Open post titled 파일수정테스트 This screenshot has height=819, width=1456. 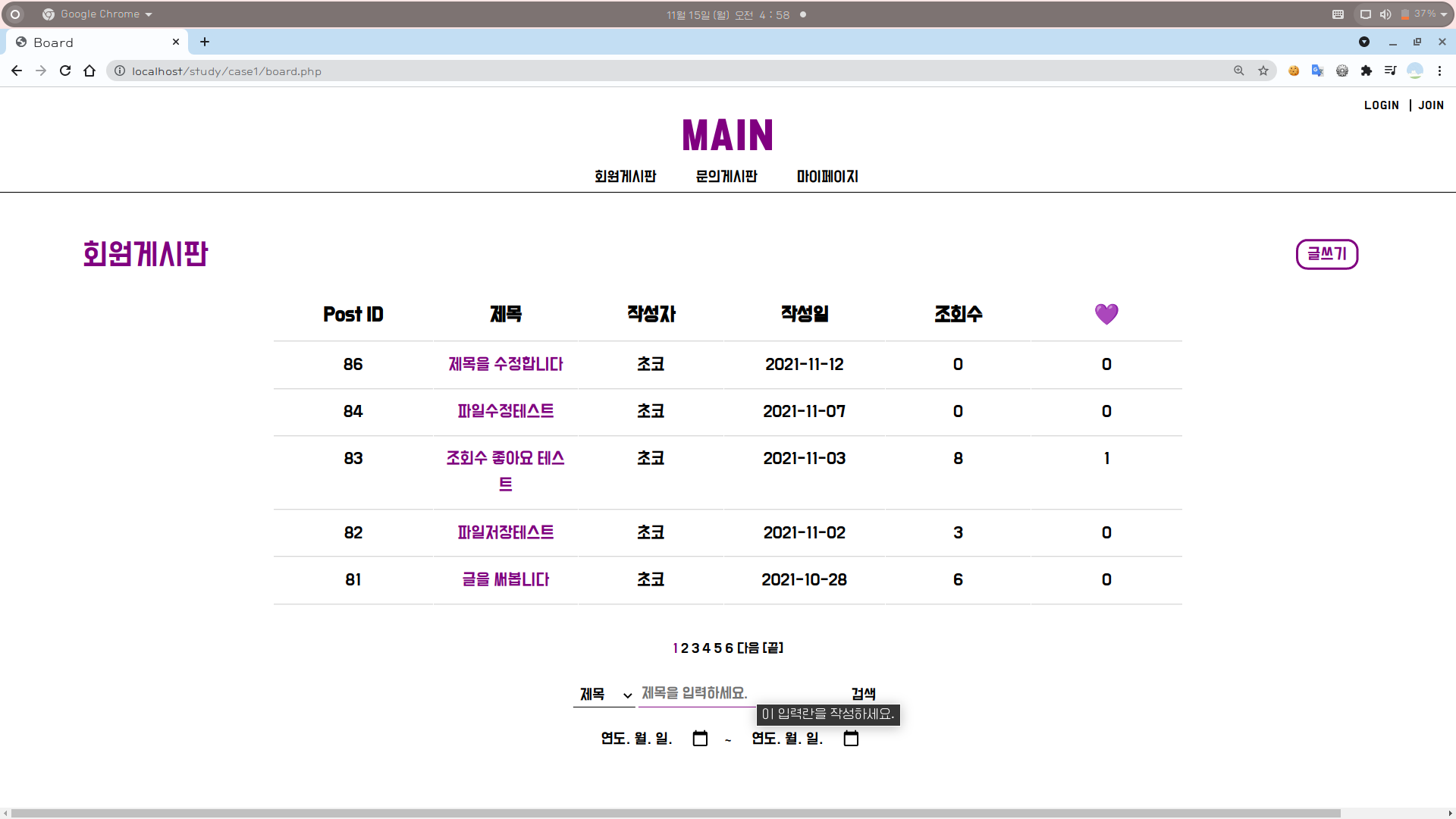coord(506,411)
